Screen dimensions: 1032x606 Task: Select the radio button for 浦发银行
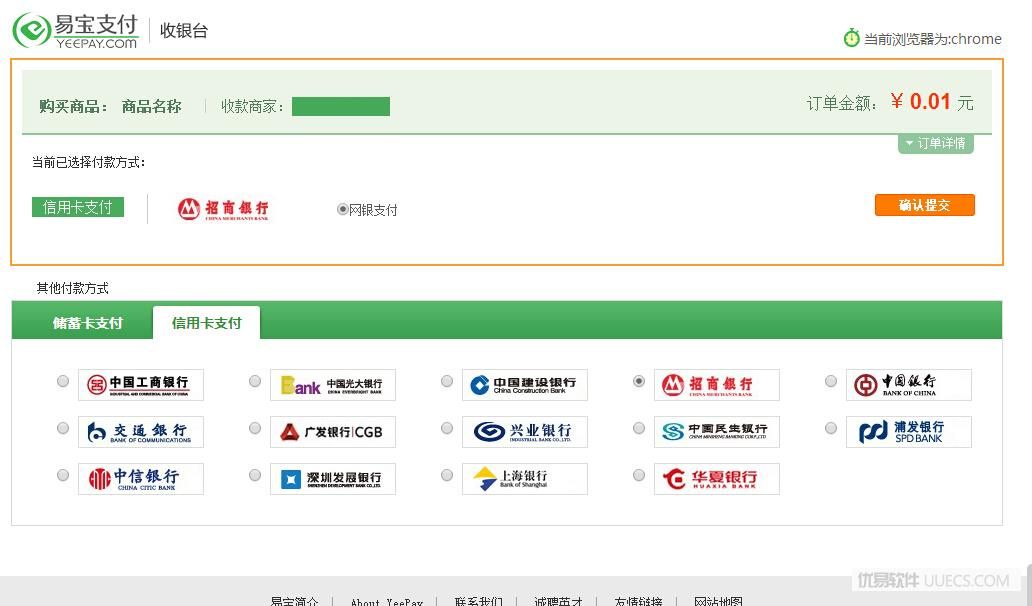(831, 428)
